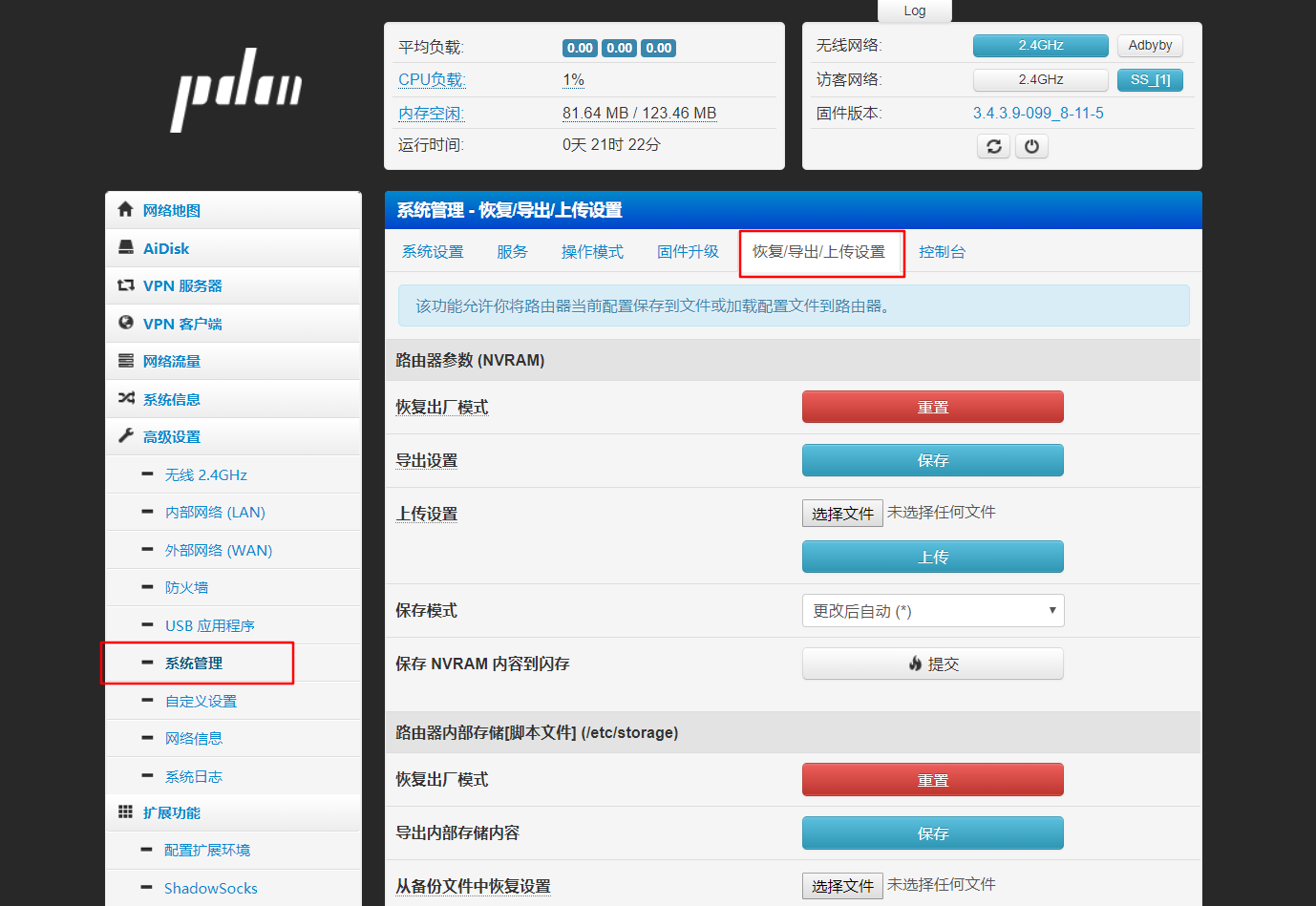Click the power icon button

pos(1031,146)
